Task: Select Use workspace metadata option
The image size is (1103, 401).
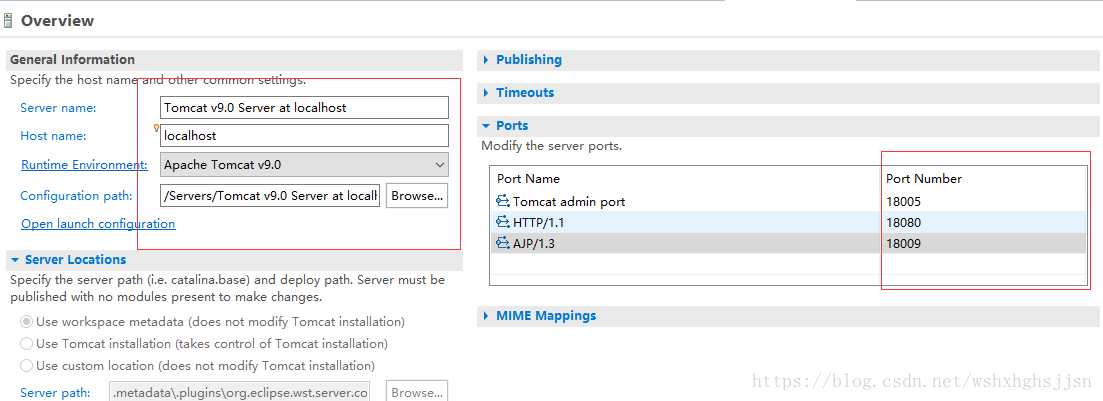Action: pos(27,322)
